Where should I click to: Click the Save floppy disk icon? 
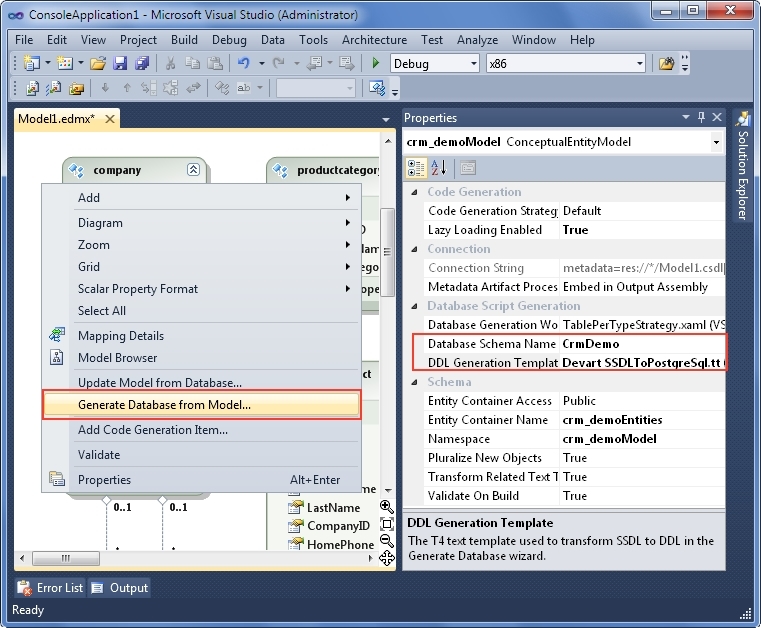point(120,63)
